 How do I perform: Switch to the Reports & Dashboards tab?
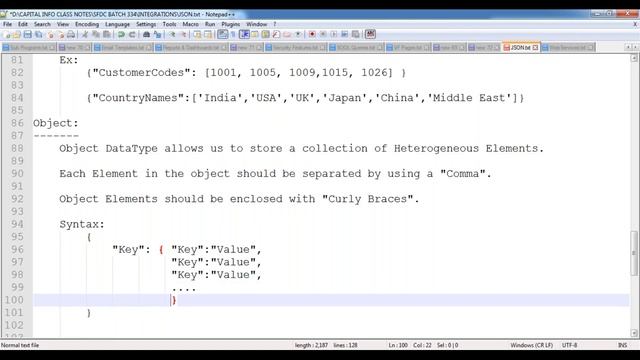[x=191, y=48]
